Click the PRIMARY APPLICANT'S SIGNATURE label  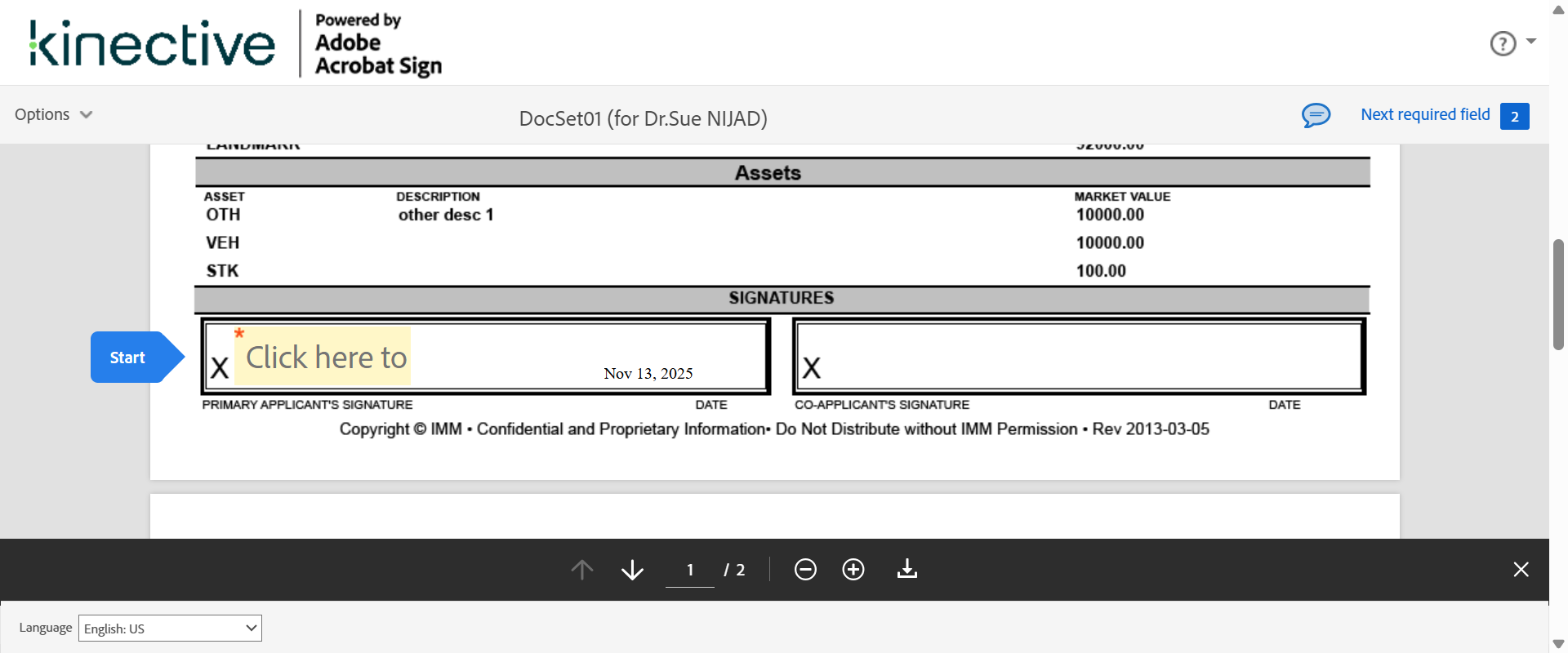[307, 405]
